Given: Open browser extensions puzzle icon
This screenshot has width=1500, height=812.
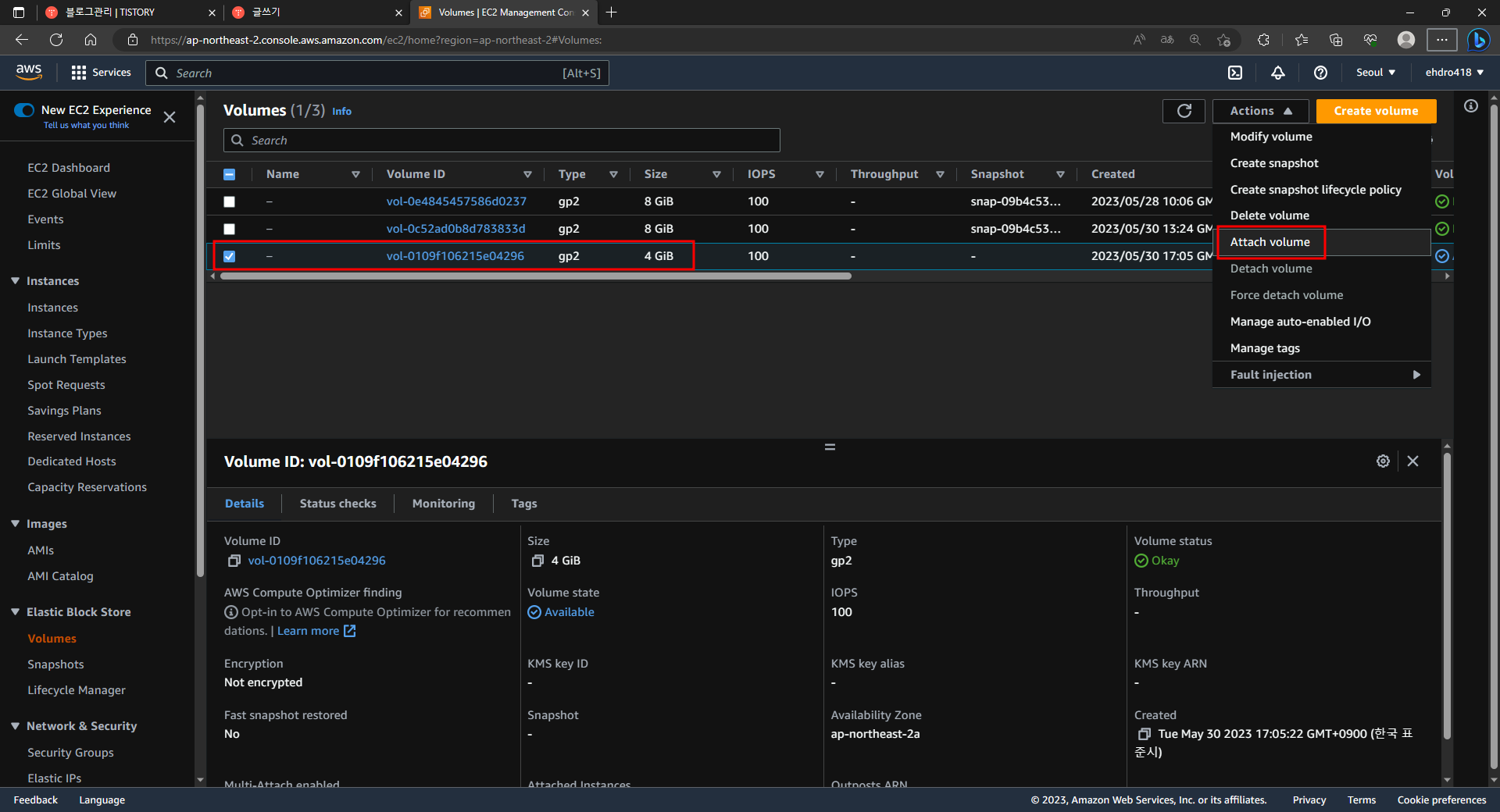Looking at the screenshot, I should pyautogui.click(x=1263, y=40).
